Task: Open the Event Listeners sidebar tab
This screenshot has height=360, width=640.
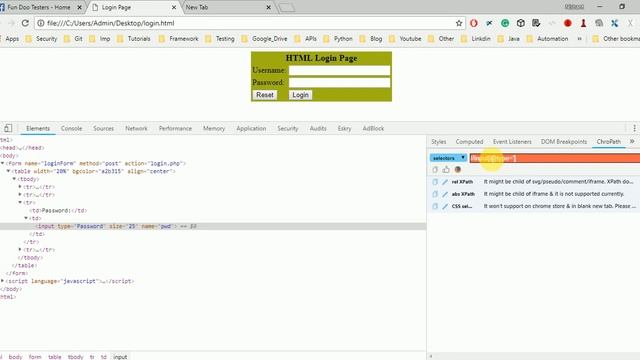Action: coord(512,142)
